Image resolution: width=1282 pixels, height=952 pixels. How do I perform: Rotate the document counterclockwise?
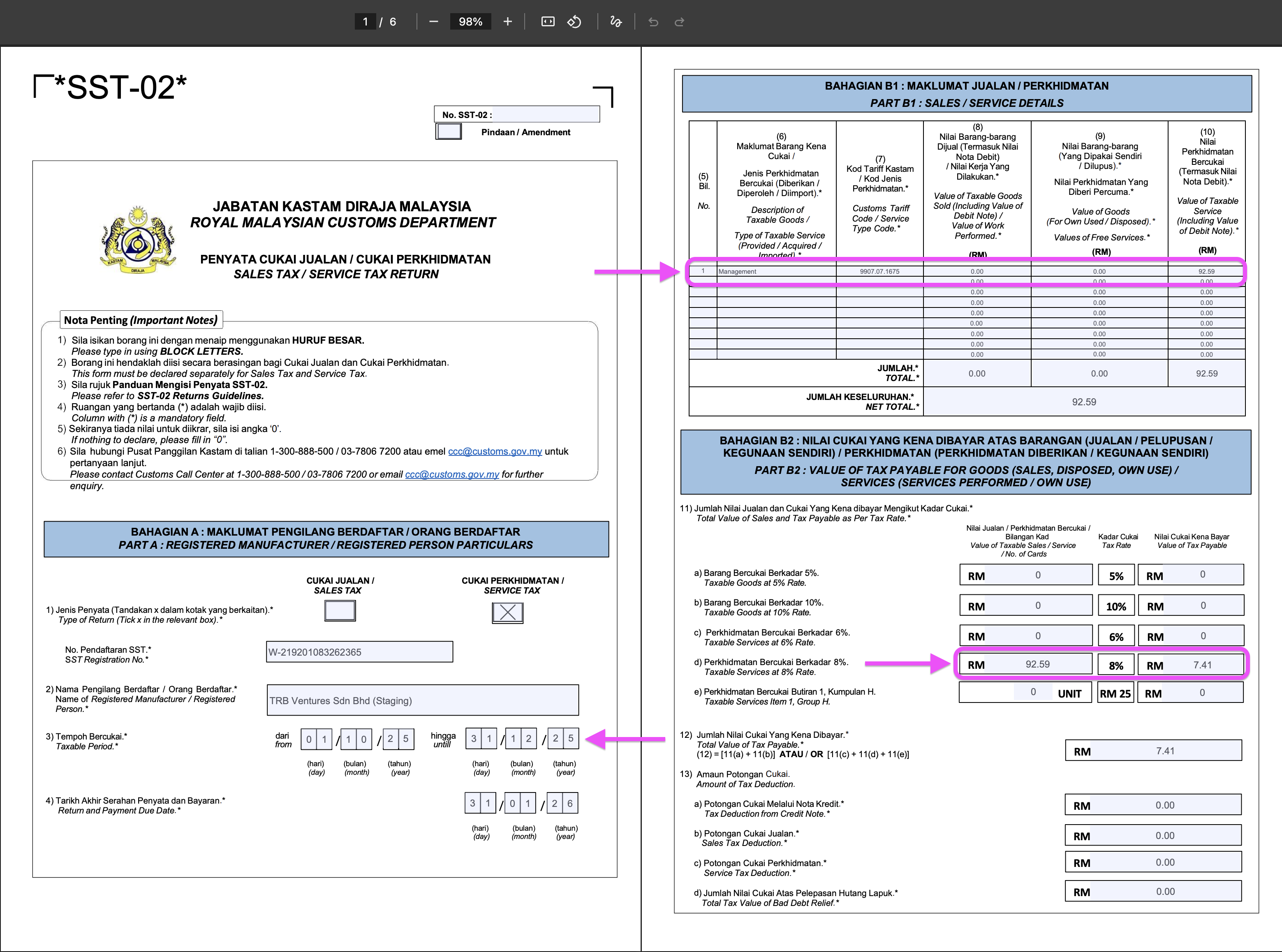[574, 22]
